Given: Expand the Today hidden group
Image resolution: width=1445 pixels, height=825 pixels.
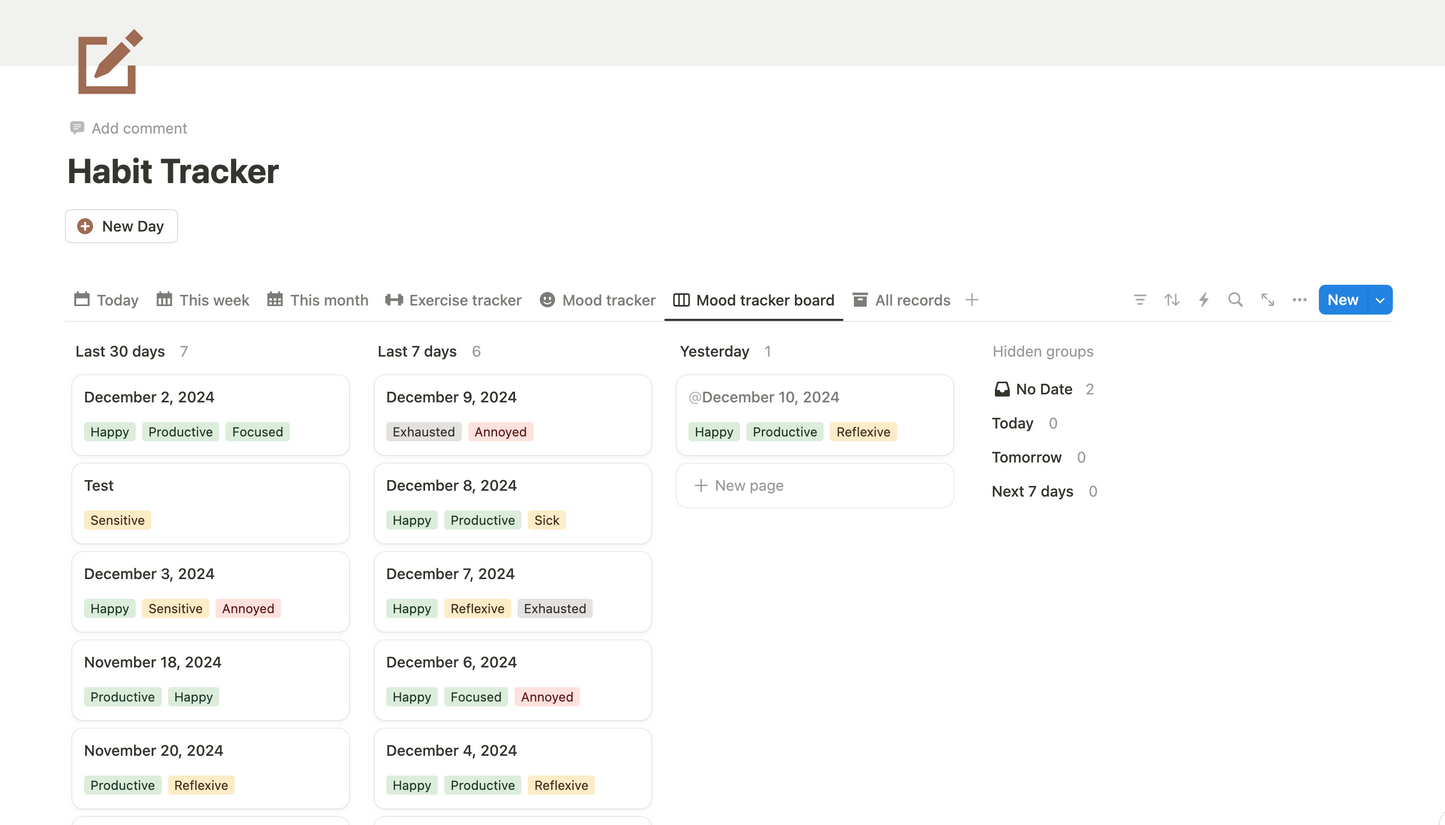Looking at the screenshot, I should [1012, 423].
